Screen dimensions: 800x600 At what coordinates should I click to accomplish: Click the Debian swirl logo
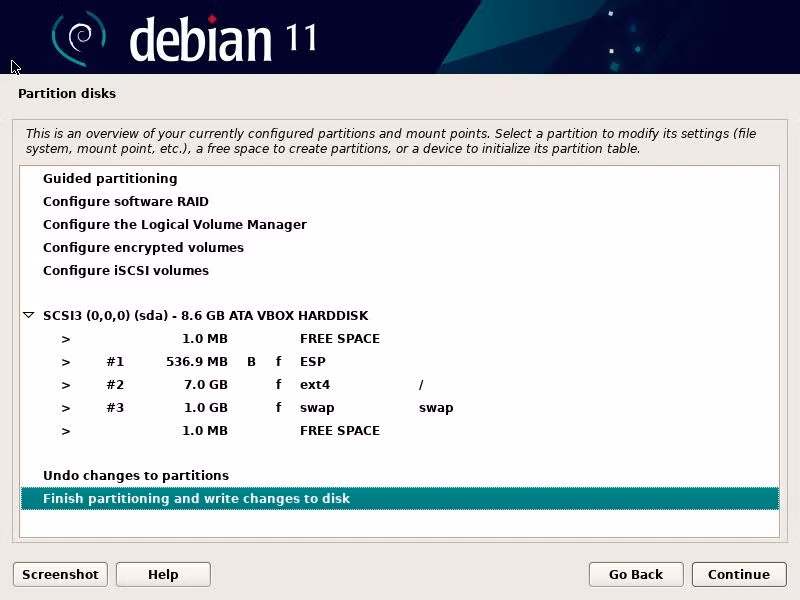pyautogui.click(x=79, y=38)
